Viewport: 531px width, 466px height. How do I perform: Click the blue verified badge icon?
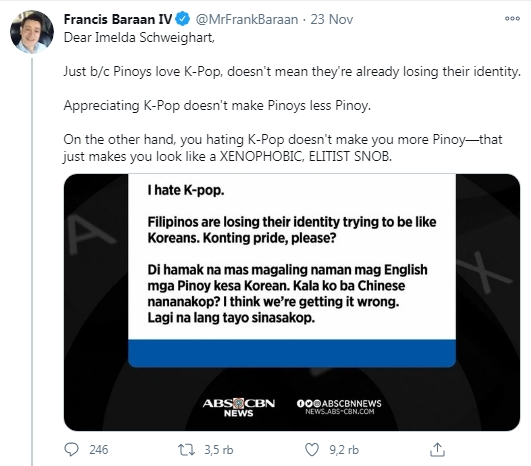[183, 19]
